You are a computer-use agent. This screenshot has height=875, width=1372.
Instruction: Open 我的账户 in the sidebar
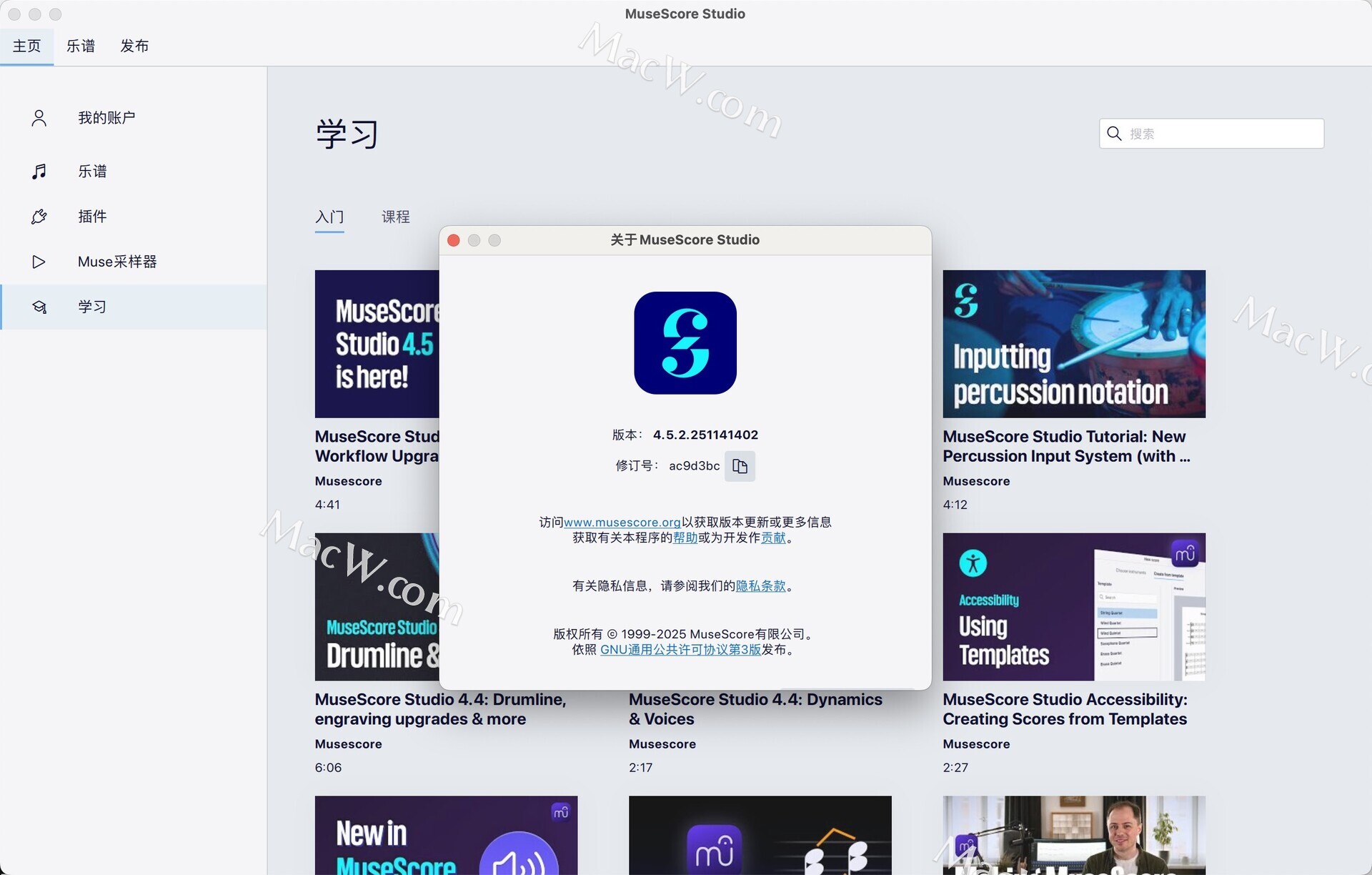click(x=134, y=118)
